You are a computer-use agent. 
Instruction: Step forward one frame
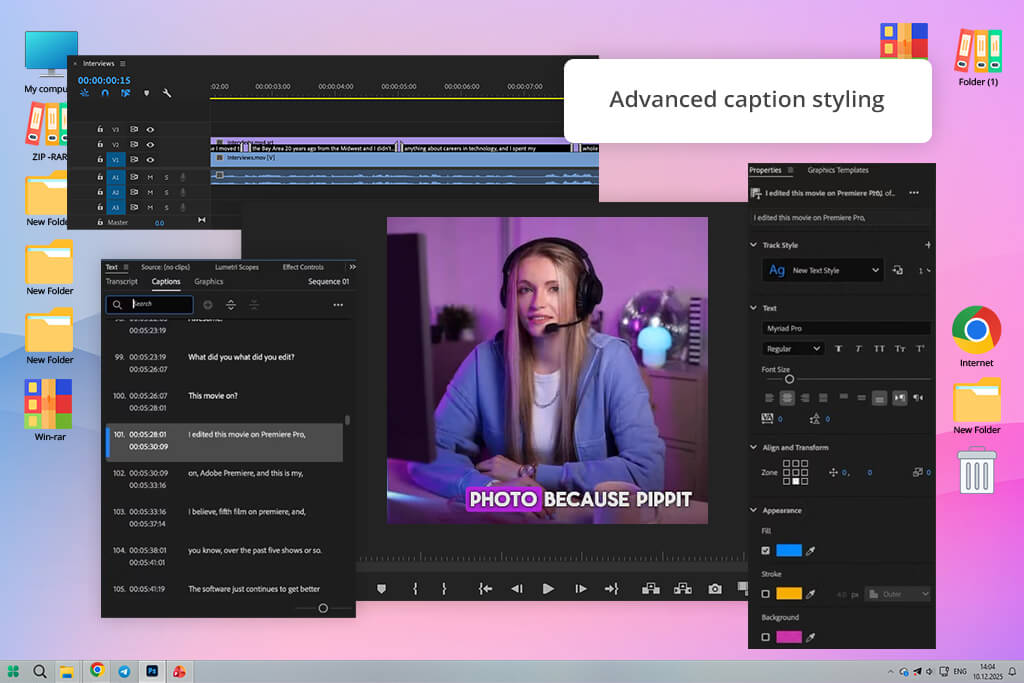tap(581, 588)
